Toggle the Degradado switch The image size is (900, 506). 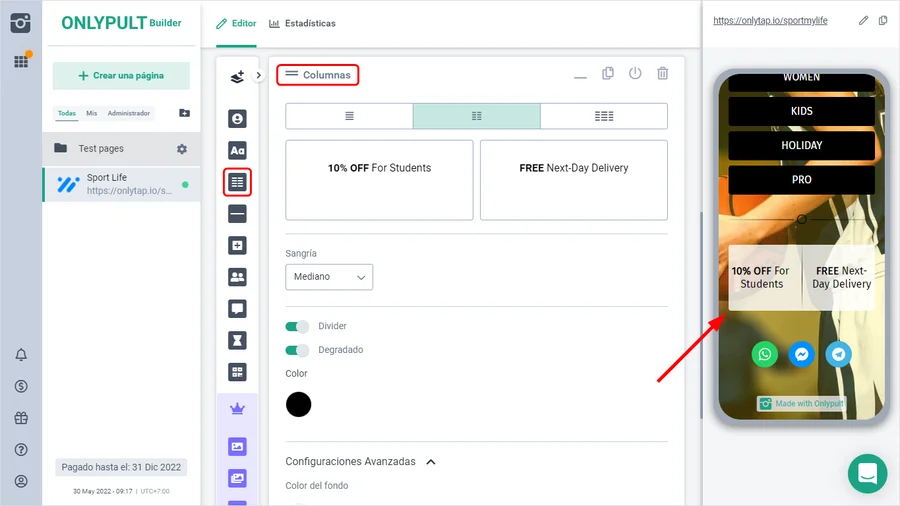(297, 350)
